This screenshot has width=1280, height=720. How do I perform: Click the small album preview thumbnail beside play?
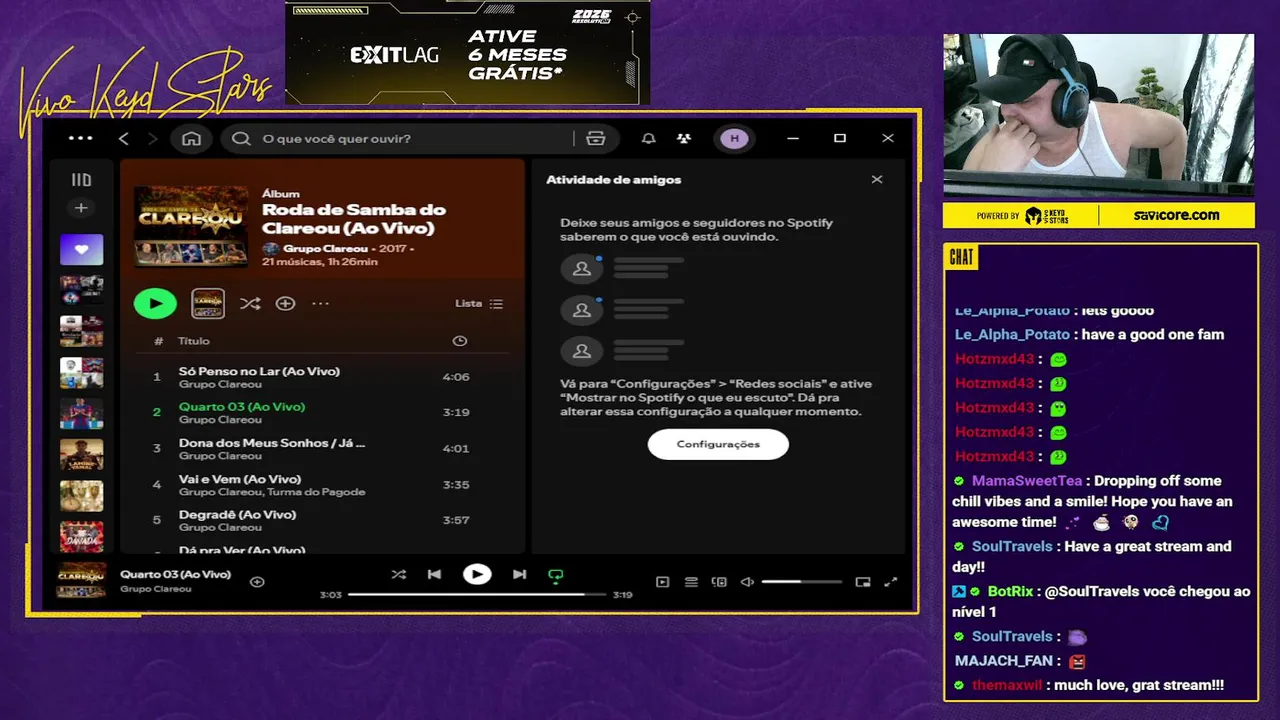tap(208, 303)
